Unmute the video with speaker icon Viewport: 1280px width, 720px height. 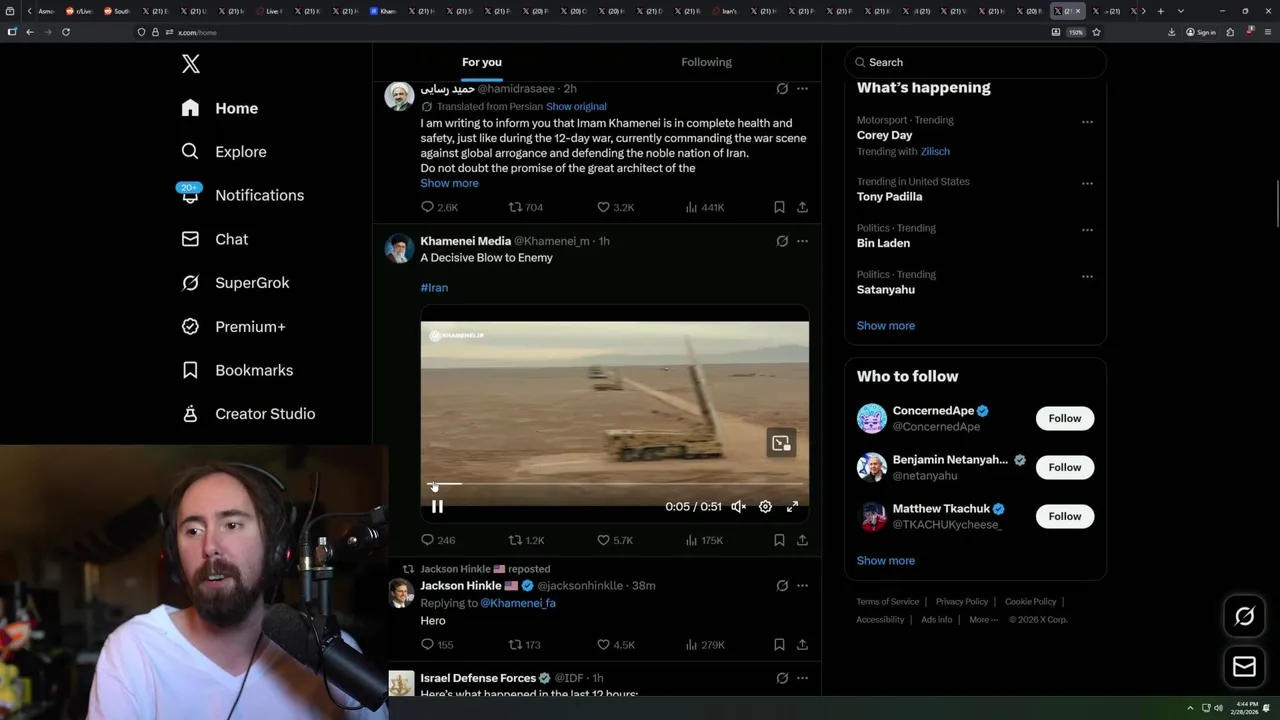(738, 507)
